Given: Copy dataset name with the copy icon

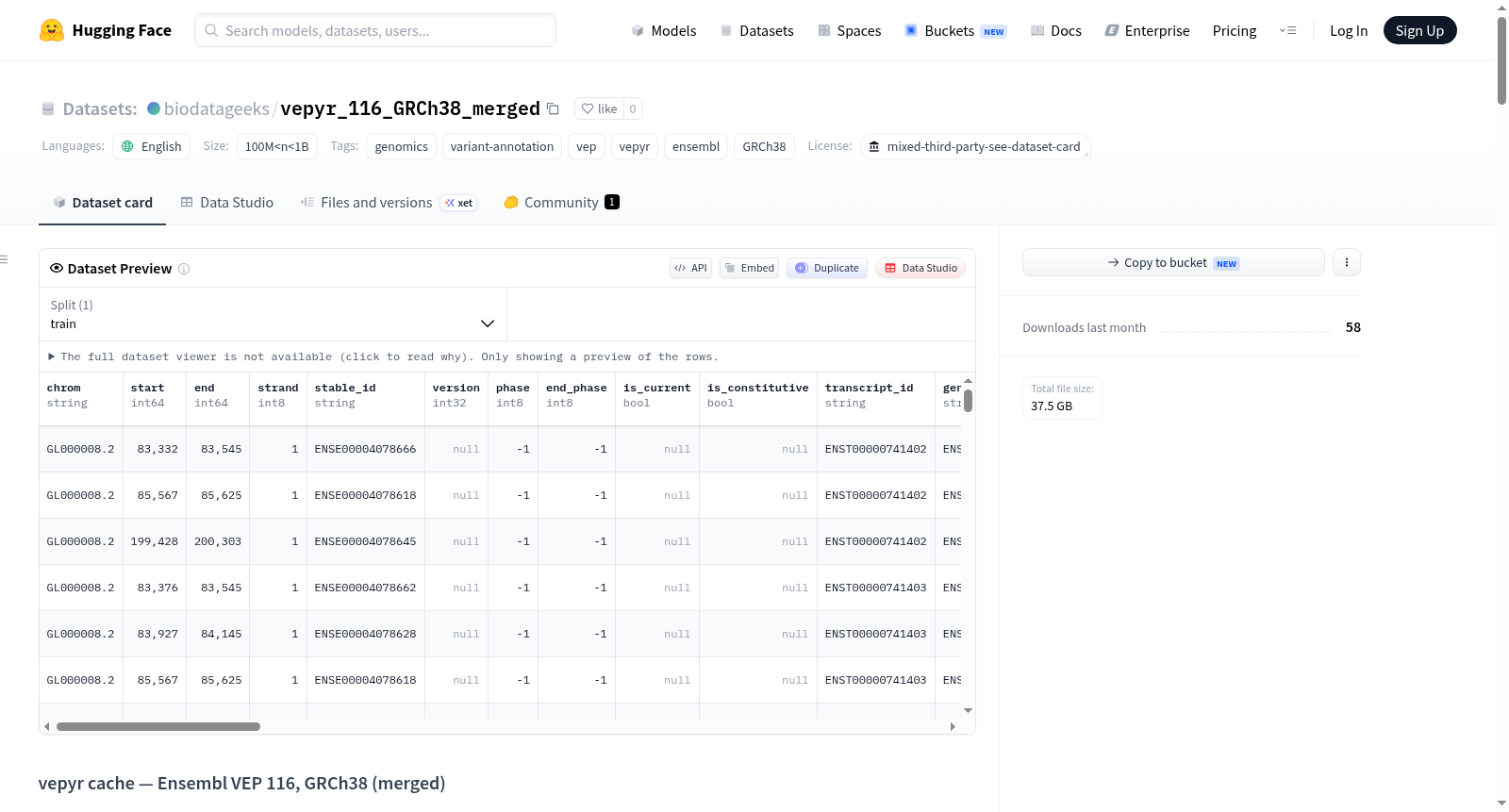Looking at the screenshot, I should point(554,108).
